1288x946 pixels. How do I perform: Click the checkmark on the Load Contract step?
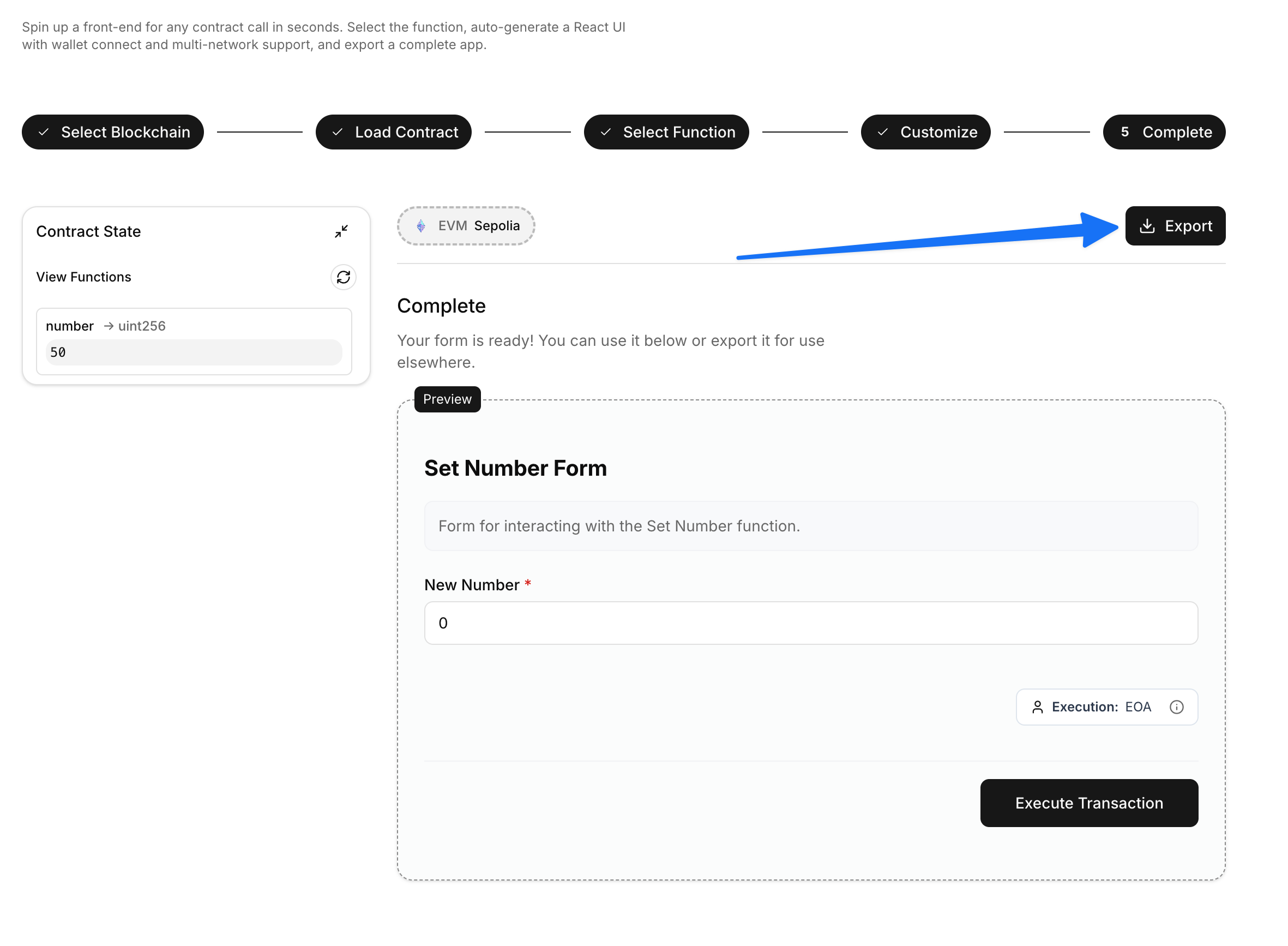pos(337,131)
